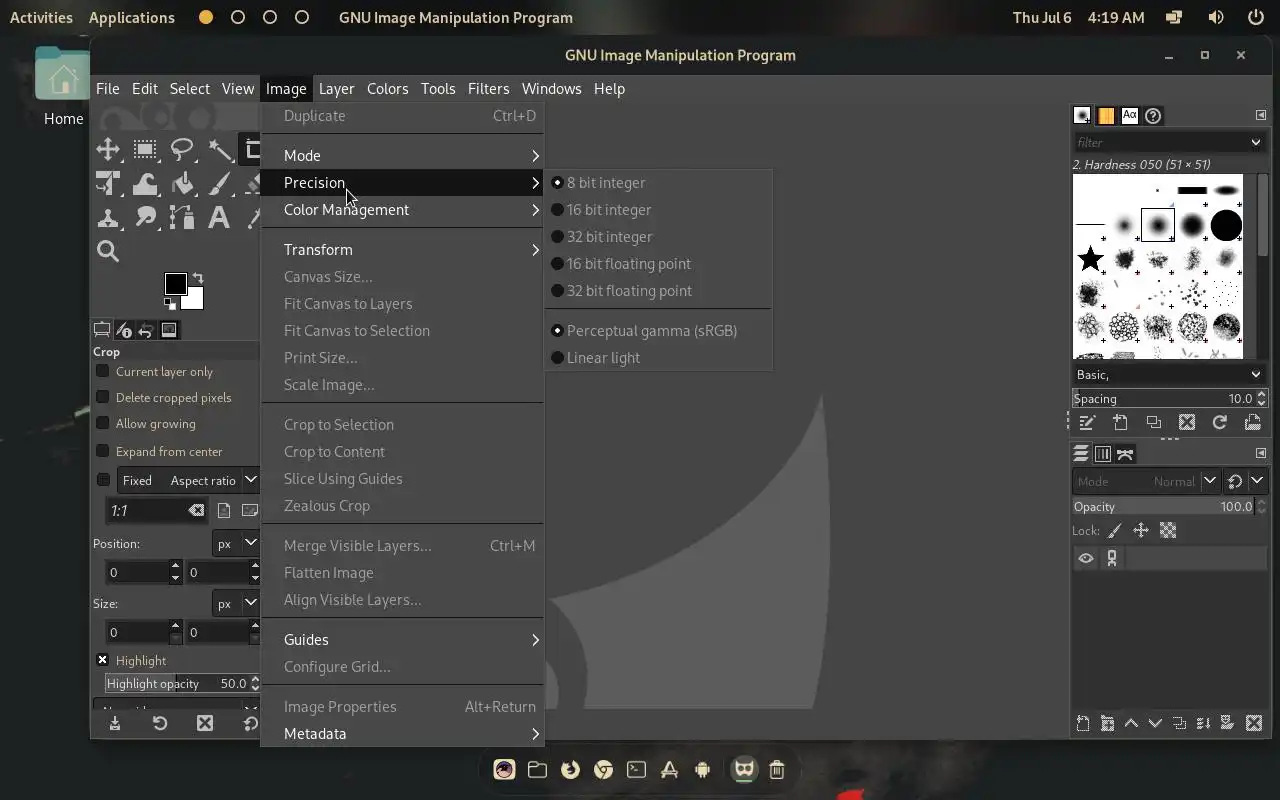Open the brush filter dropdown arrow
This screenshot has height=800, width=1280.
point(1256,142)
